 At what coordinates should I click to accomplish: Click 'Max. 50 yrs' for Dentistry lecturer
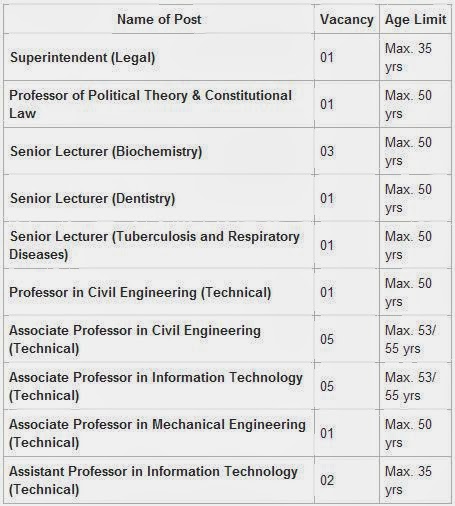[408, 198]
